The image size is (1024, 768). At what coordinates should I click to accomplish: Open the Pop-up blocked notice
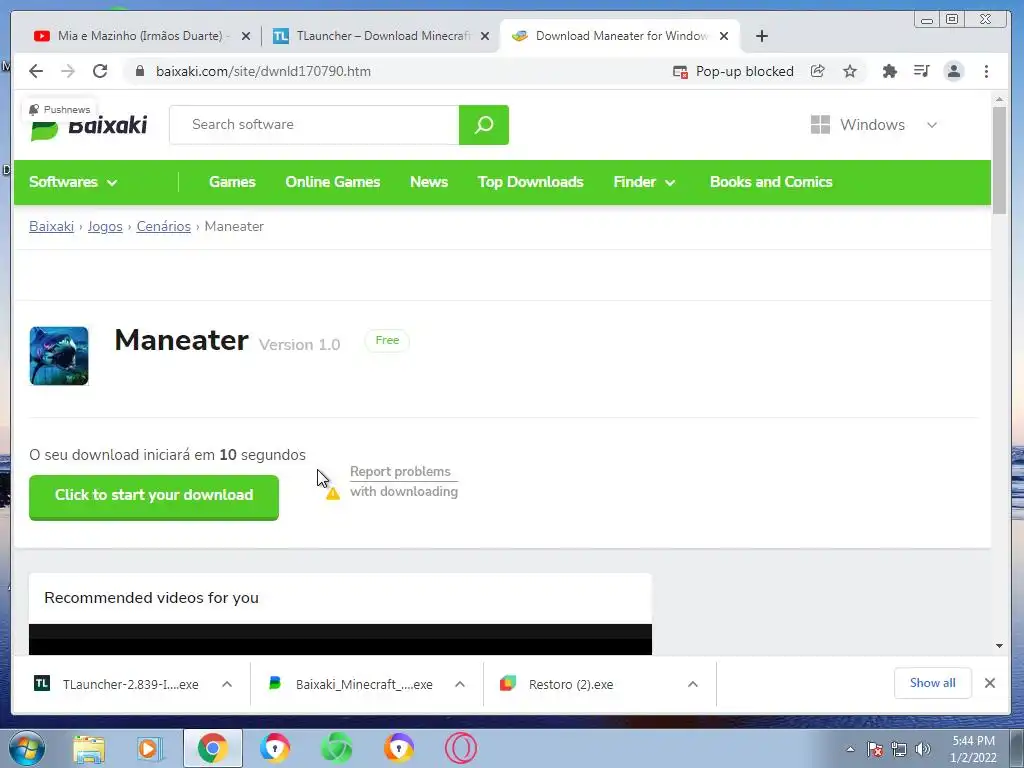point(733,71)
